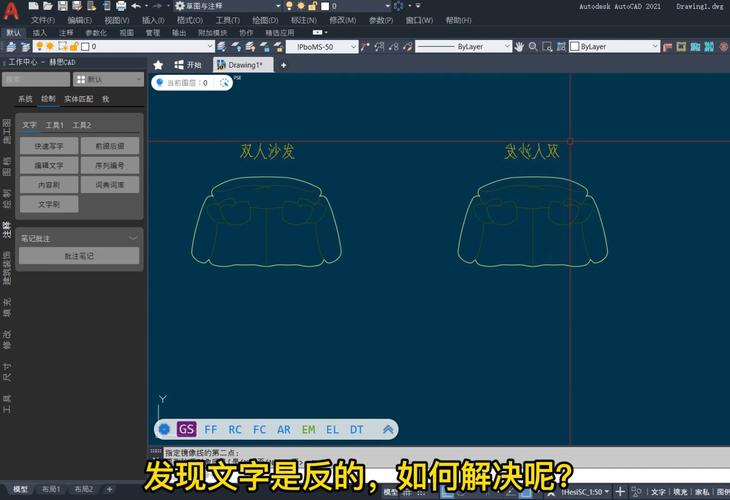
Task: Add a new drawing tab with plus icon
Action: click(283, 65)
